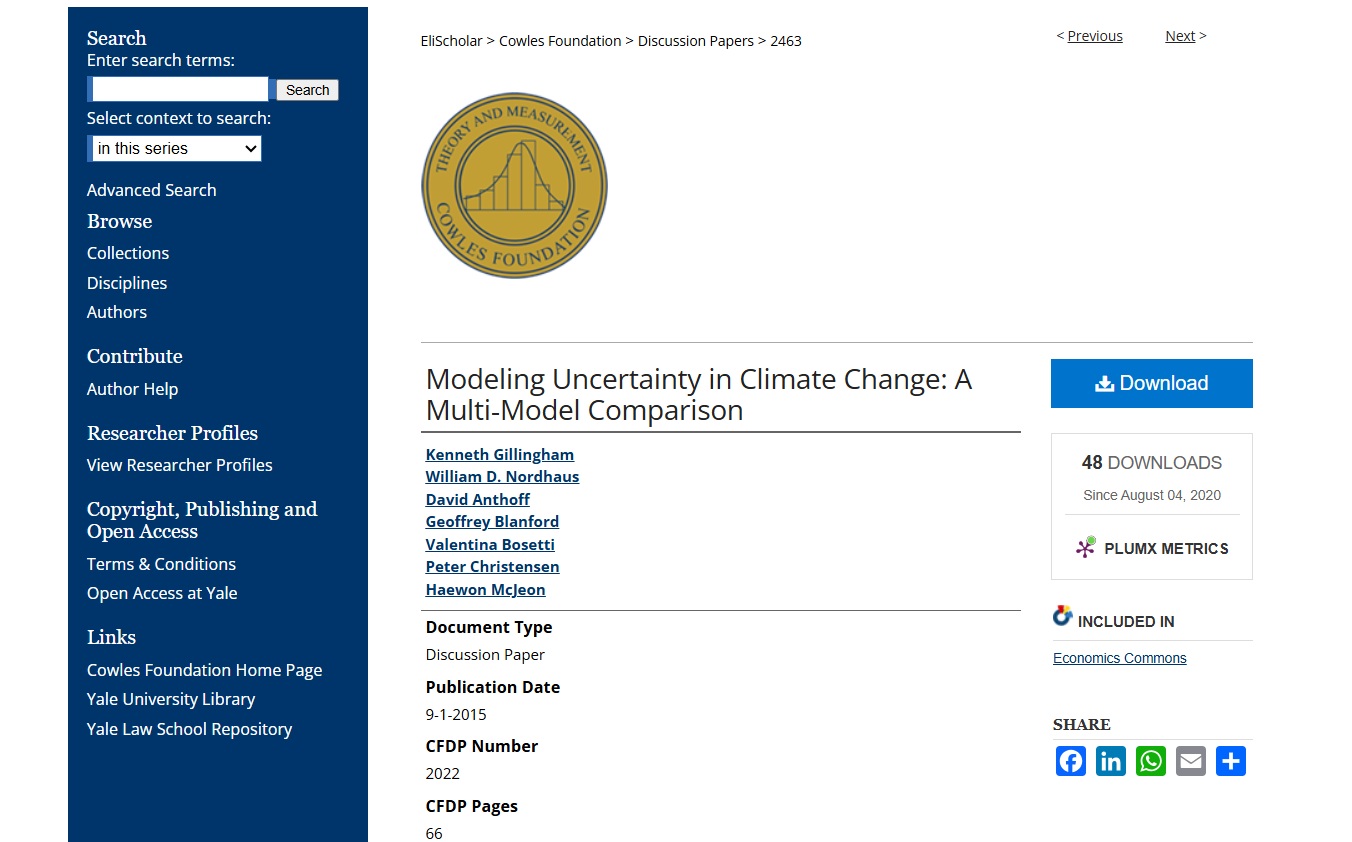The height and width of the screenshot is (842, 1352).
Task: Open the Advanced Search link
Action: pyautogui.click(x=151, y=190)
